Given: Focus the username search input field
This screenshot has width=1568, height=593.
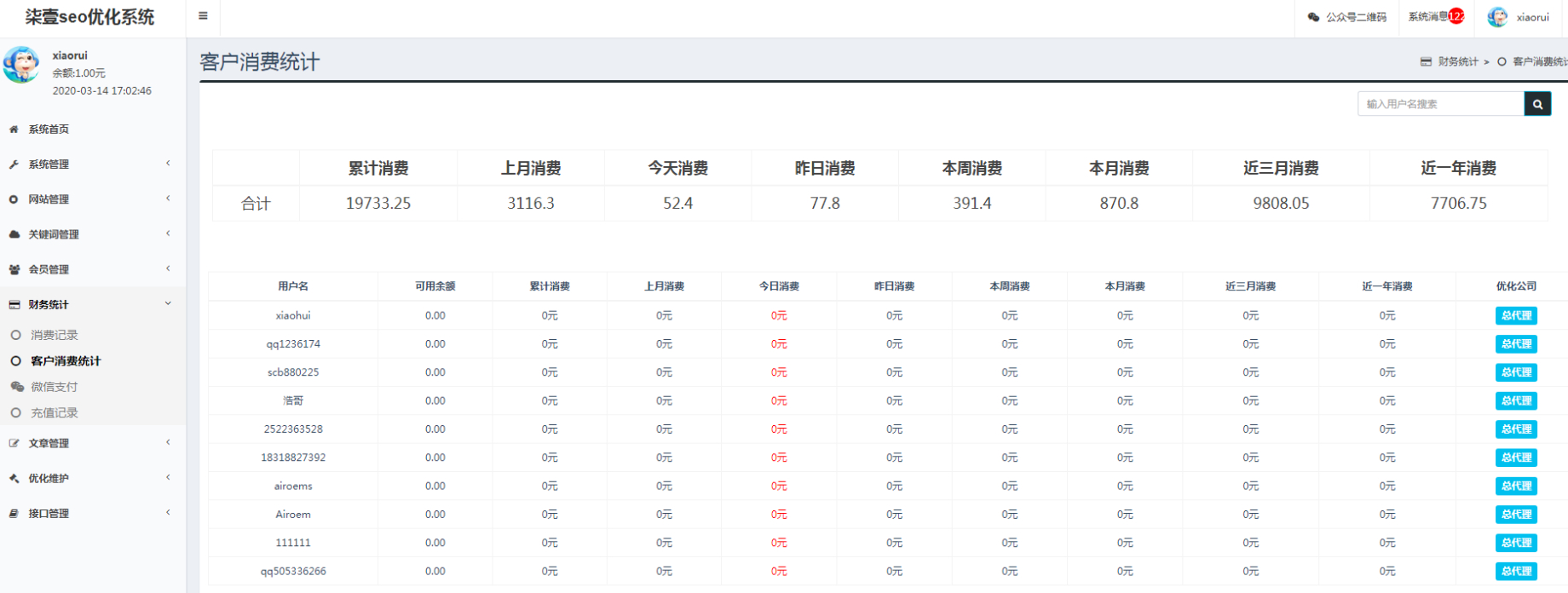Looking at the screenshot, I should (1440, 104).
